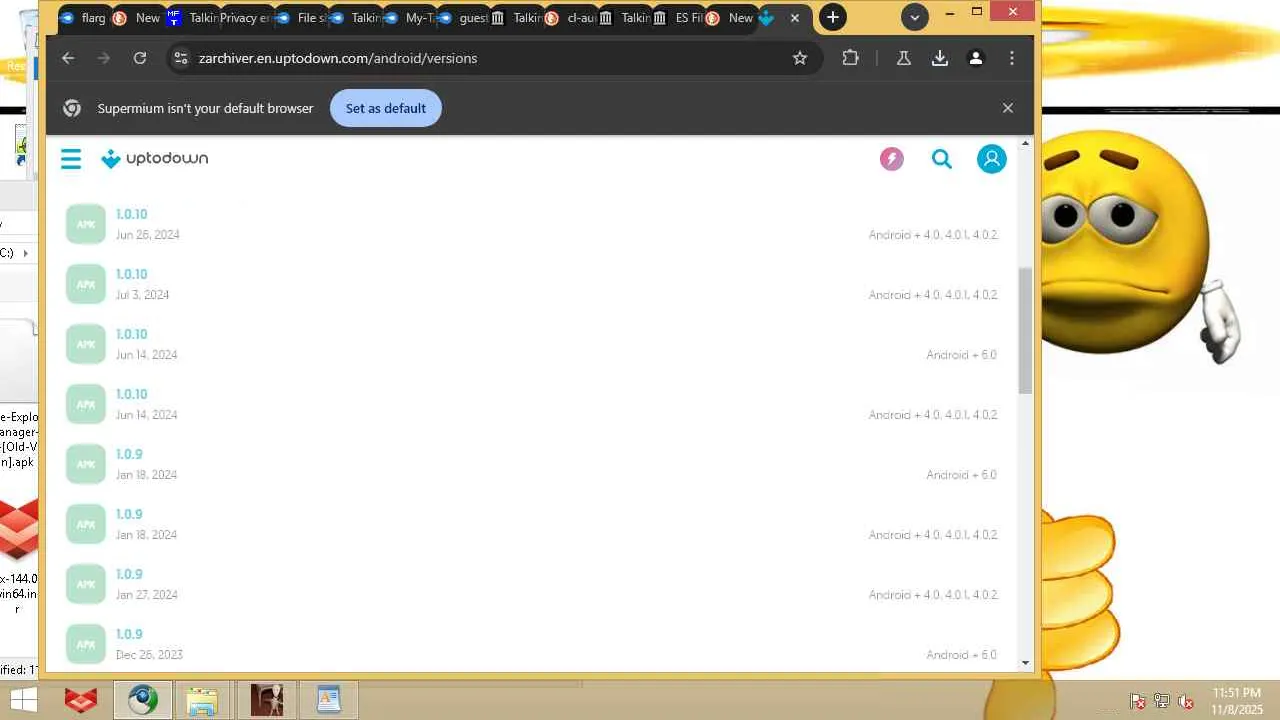This screenshot has height=720, width=1280.
Task: Open Uptodown site search
Action: (x=942, y=159)
